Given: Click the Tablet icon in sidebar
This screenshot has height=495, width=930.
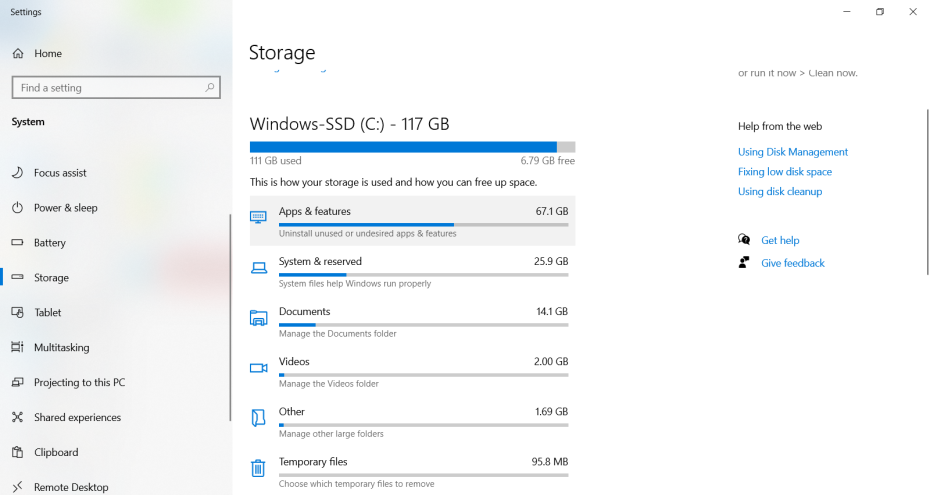Looking at the screenshot, I should 17,313.
